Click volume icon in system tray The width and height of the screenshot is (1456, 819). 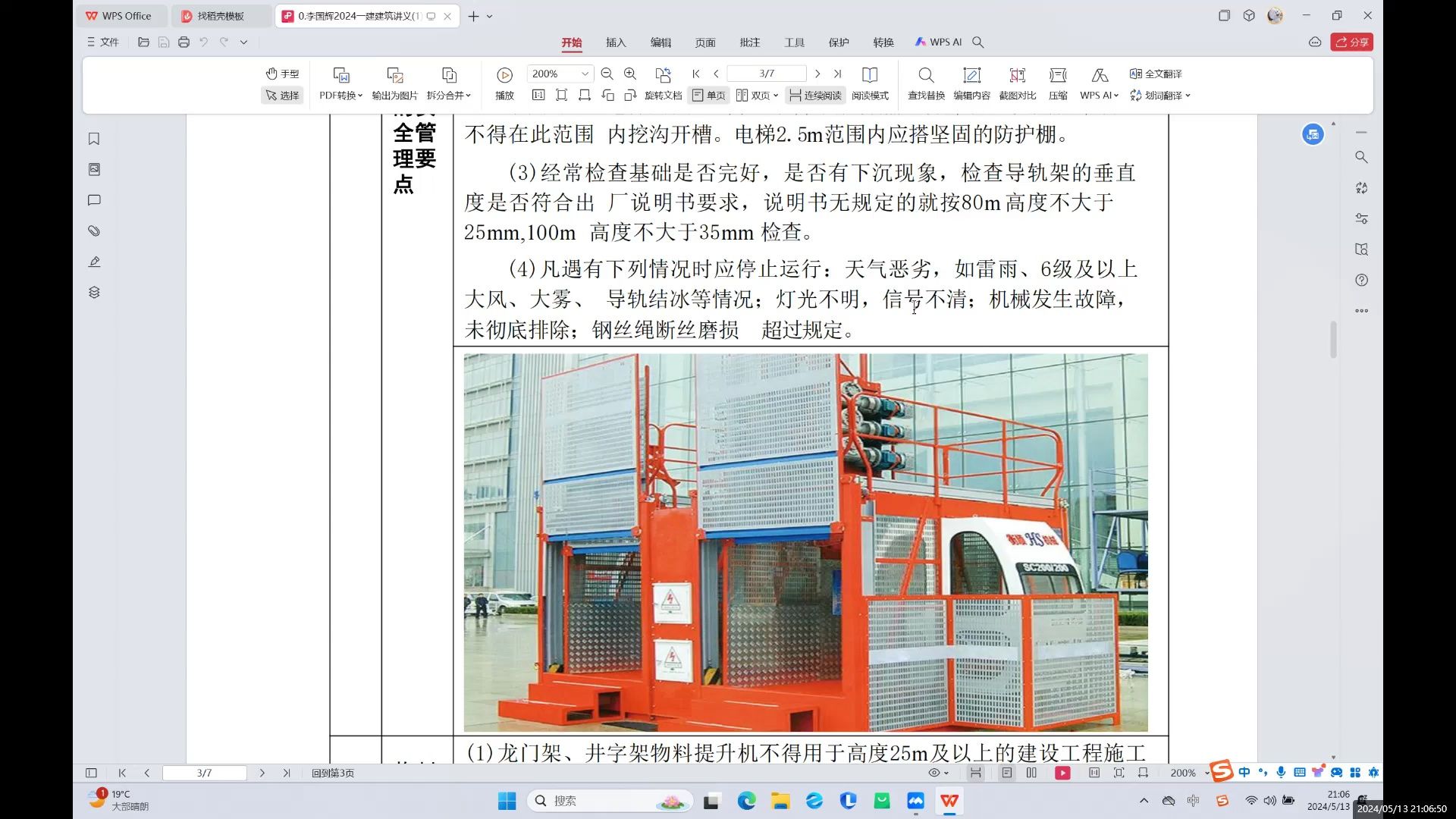click(x=1269, y=801)
